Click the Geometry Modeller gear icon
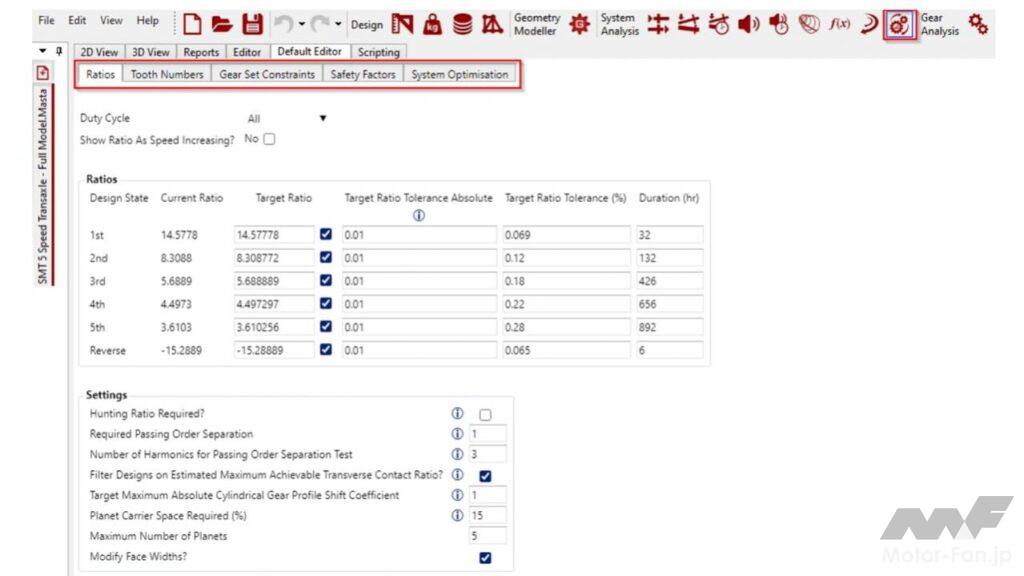Viewport: 1024px width, 576px height. point(579,24)
